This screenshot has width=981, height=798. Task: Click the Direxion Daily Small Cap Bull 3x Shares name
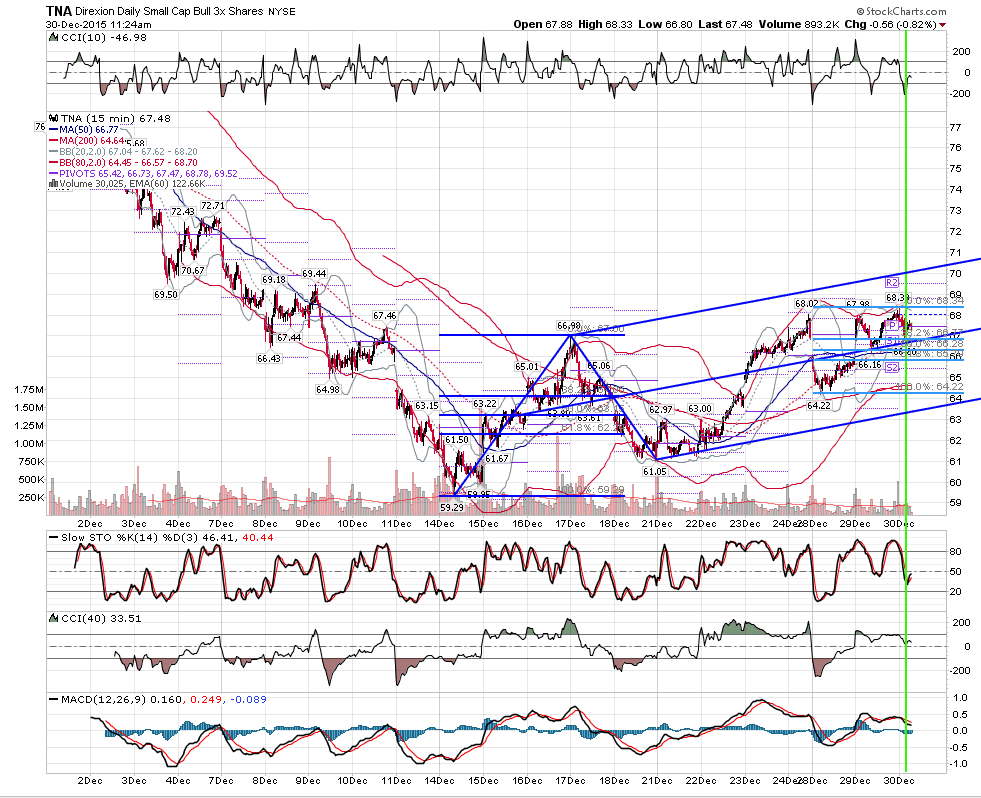(169, 11)
